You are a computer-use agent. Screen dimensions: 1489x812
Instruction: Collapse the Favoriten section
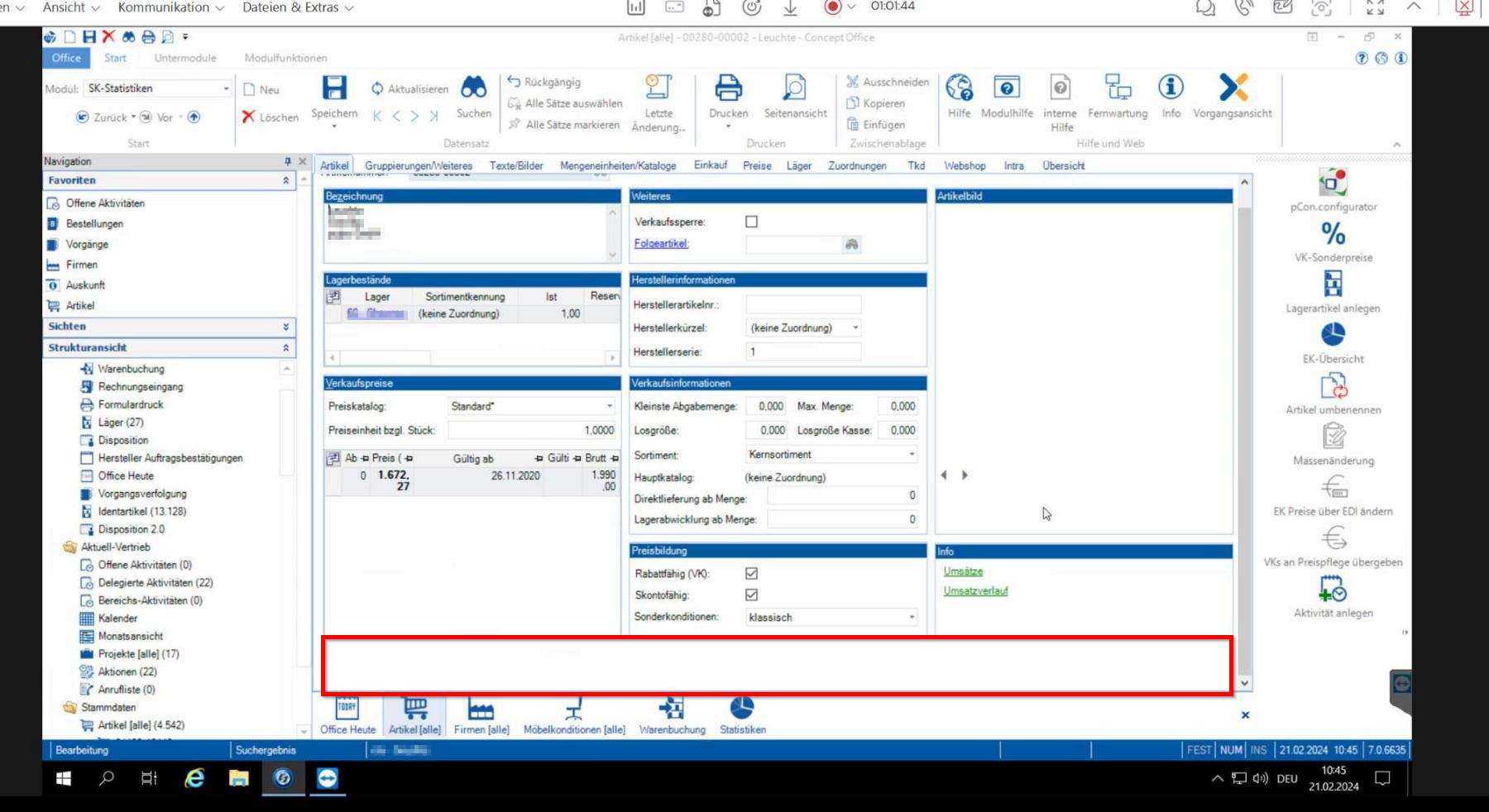pyautogui.click(x=286, y=180)
